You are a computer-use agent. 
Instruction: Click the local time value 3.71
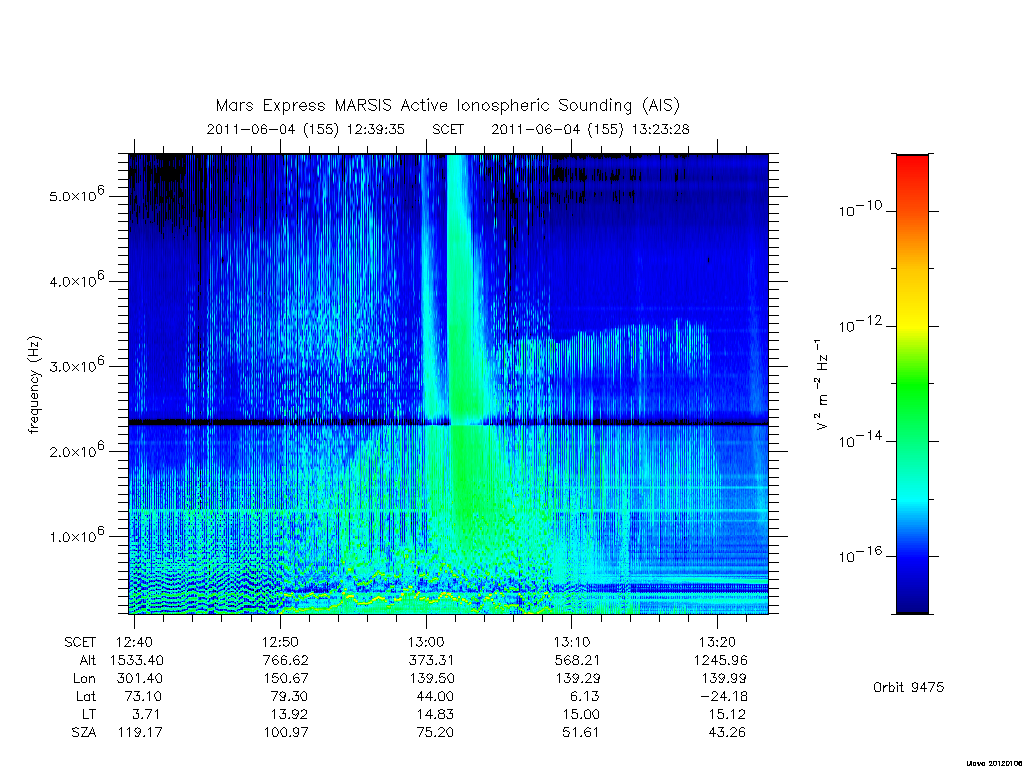145,715
